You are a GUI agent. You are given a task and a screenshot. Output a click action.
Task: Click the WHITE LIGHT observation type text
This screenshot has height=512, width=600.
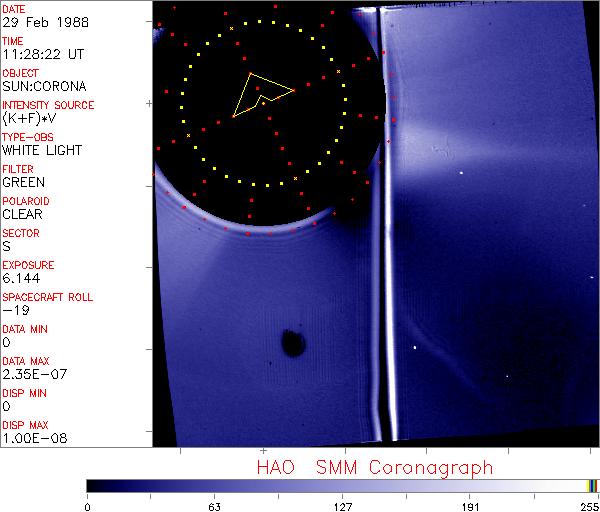(x=41, y=150)
